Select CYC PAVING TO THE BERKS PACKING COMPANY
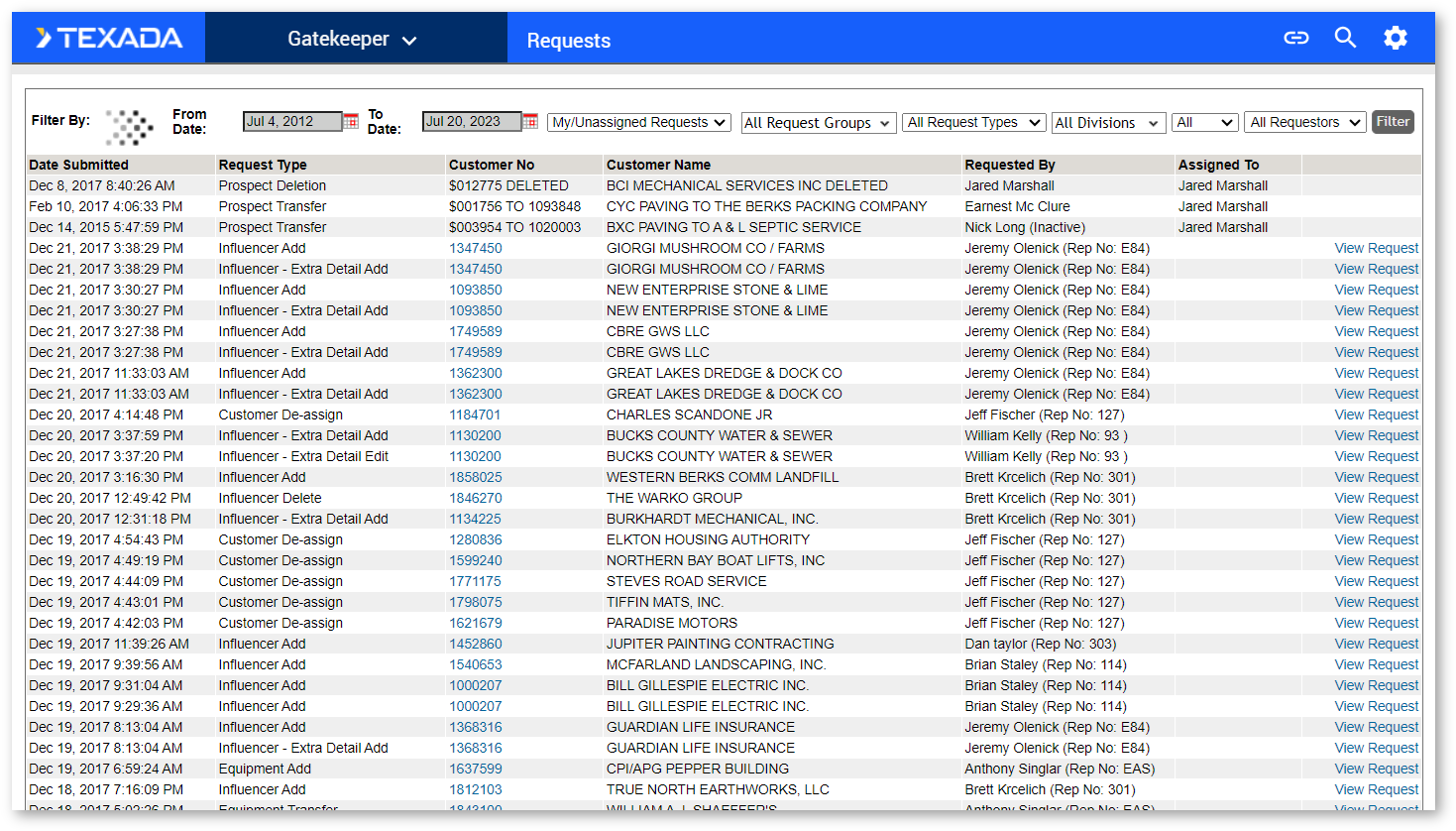 (x=767, y=206)
